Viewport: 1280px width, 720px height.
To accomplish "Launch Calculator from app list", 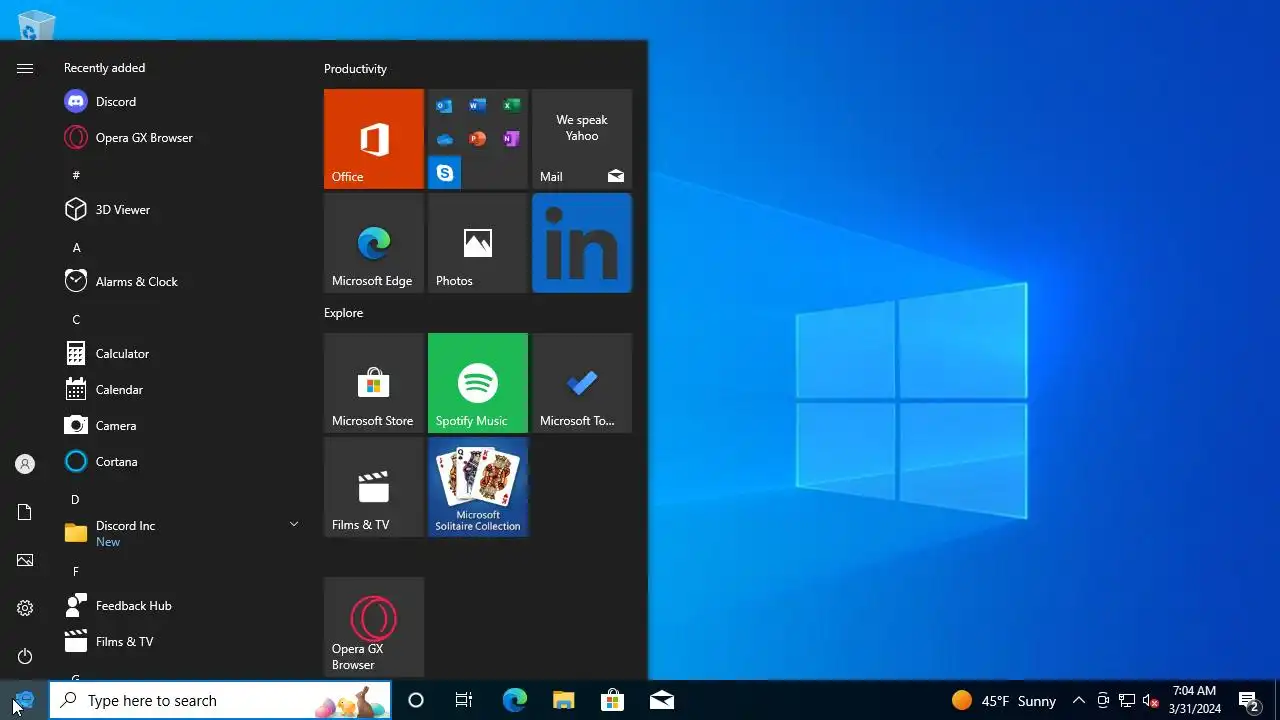I will [180, 354].
